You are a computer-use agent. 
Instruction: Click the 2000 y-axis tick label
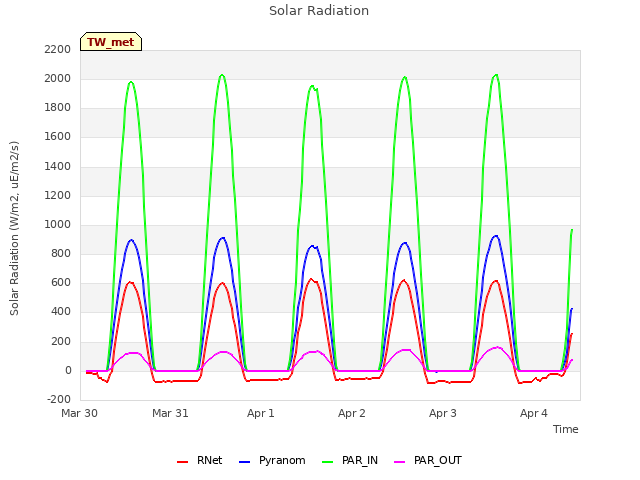(x=58, y=78)
